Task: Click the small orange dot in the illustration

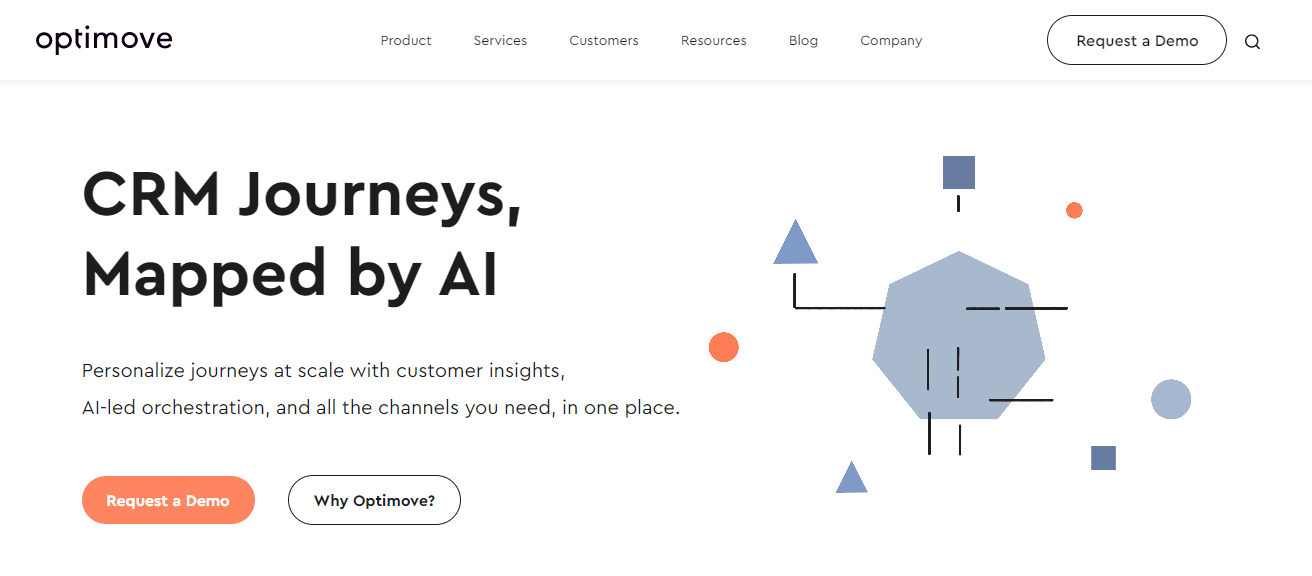Action: (x=1074, y=210)
